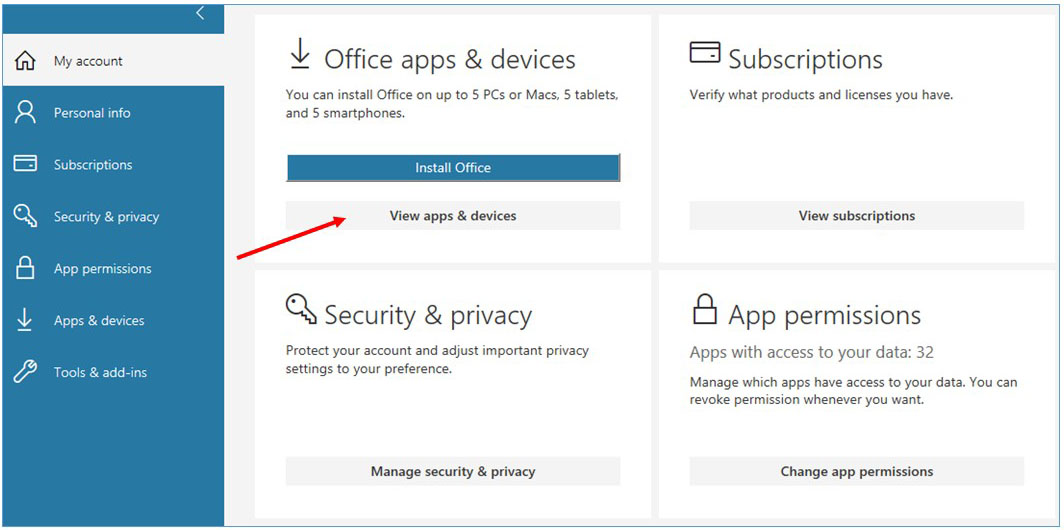Click the card icon in sidebar Subscriptions

pos(25,164)
